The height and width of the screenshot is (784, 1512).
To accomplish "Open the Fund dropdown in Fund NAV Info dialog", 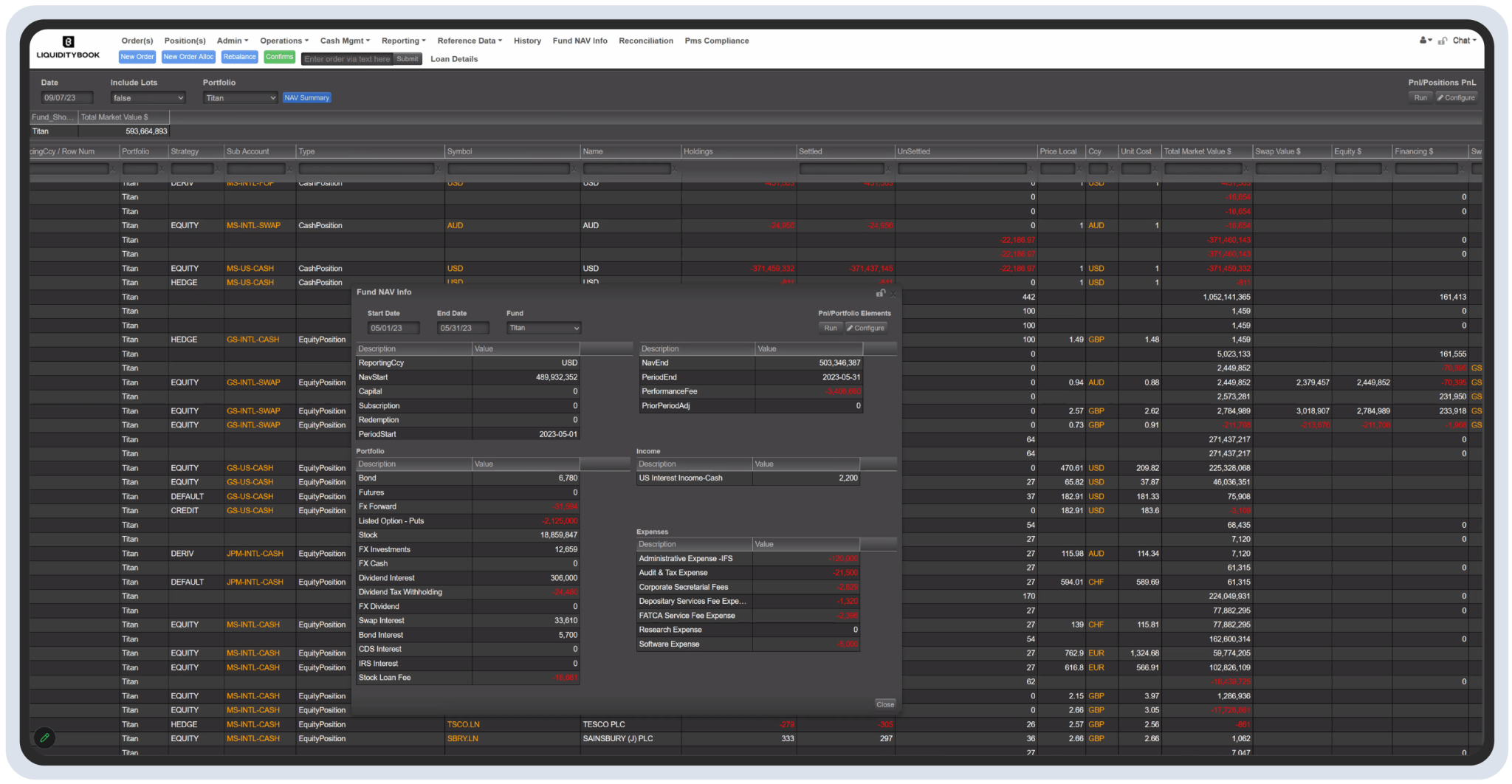I will pyautogui.click(x=543, y=328).
